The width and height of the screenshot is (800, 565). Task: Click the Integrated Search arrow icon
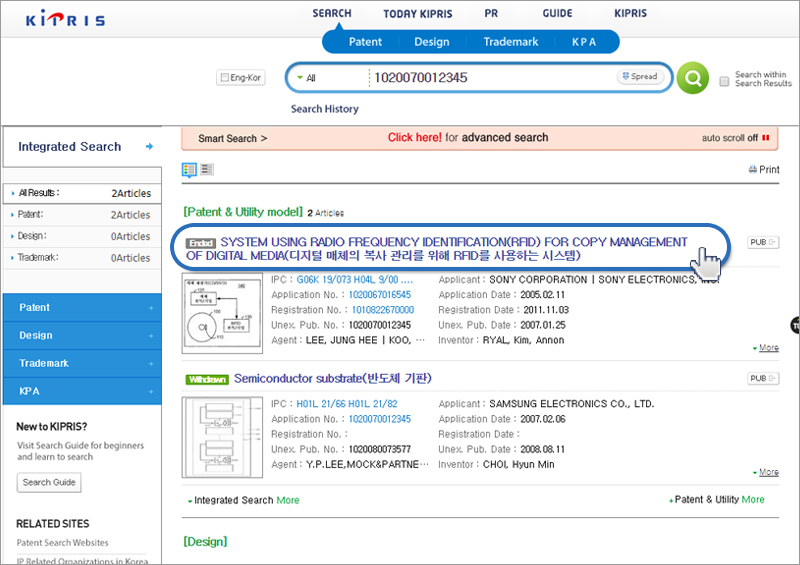149,146
